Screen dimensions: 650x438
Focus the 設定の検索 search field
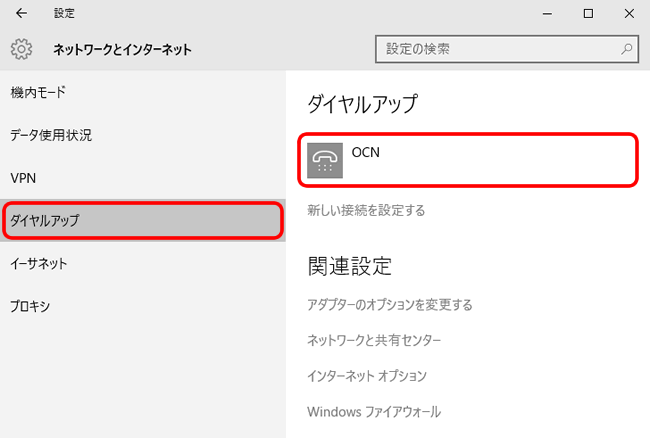pos(500,48)
